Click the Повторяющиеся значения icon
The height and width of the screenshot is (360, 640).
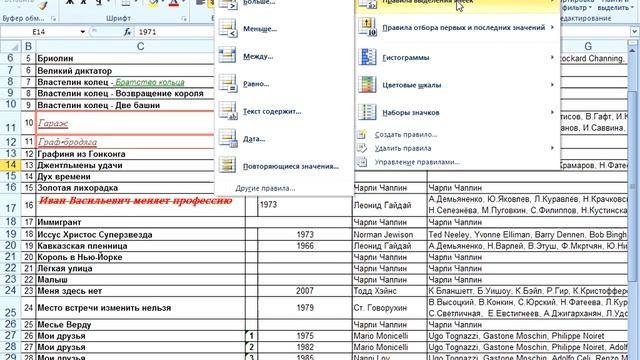227,165
